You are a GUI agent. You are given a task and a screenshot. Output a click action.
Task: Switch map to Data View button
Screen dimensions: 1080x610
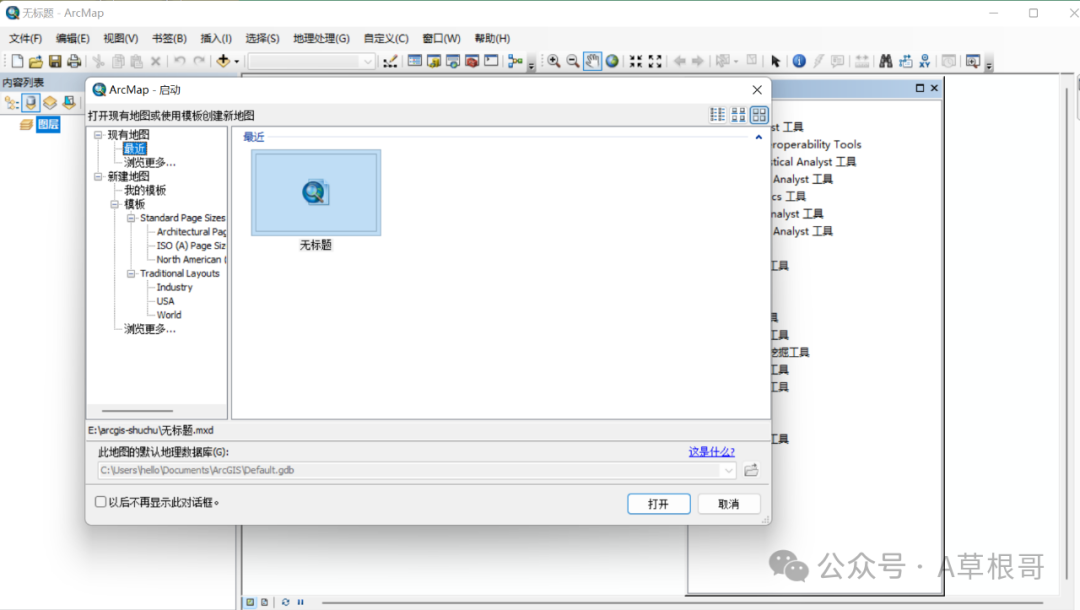[250, 602]
